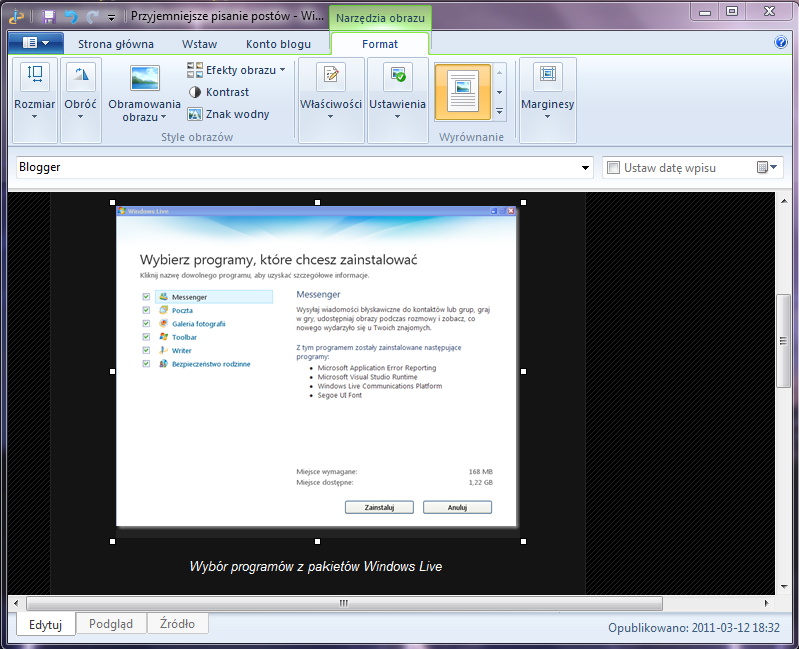799x649 pixels.
Task: Switch to the Strona główna tab
Action: [x=116, y=44]
